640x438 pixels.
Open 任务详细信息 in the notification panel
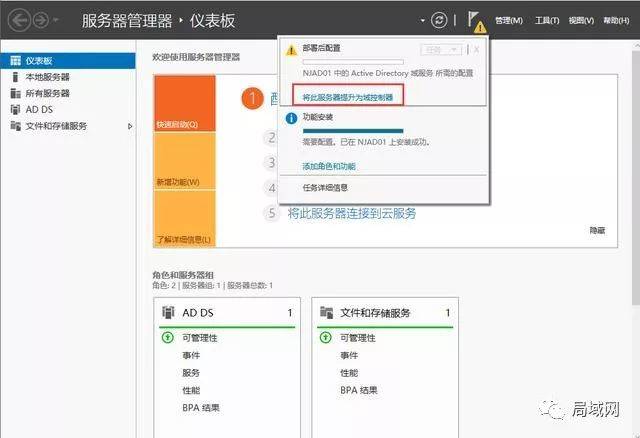[x=325, y=188]
